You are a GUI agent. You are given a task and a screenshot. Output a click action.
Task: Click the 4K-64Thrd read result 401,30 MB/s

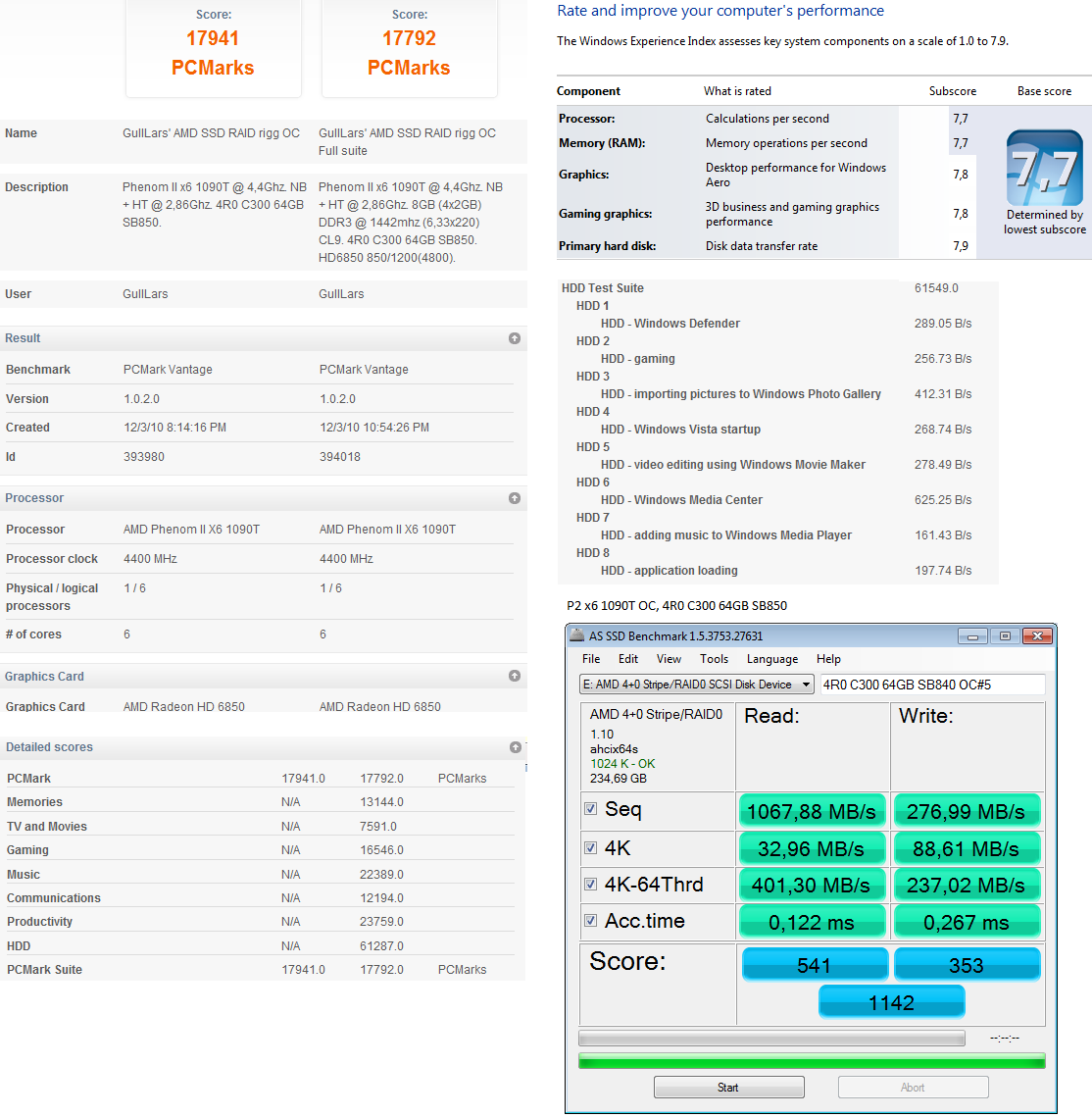click(813, 885)
